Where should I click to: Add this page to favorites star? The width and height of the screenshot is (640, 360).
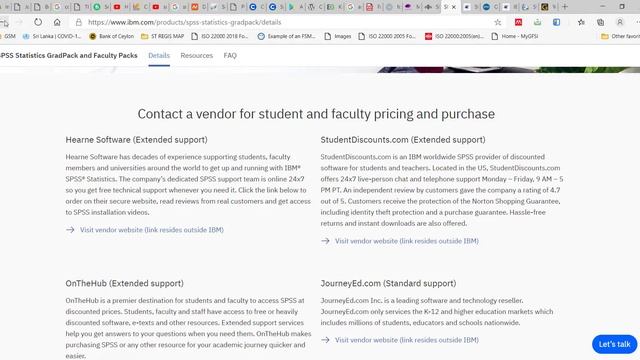[498, 22]
